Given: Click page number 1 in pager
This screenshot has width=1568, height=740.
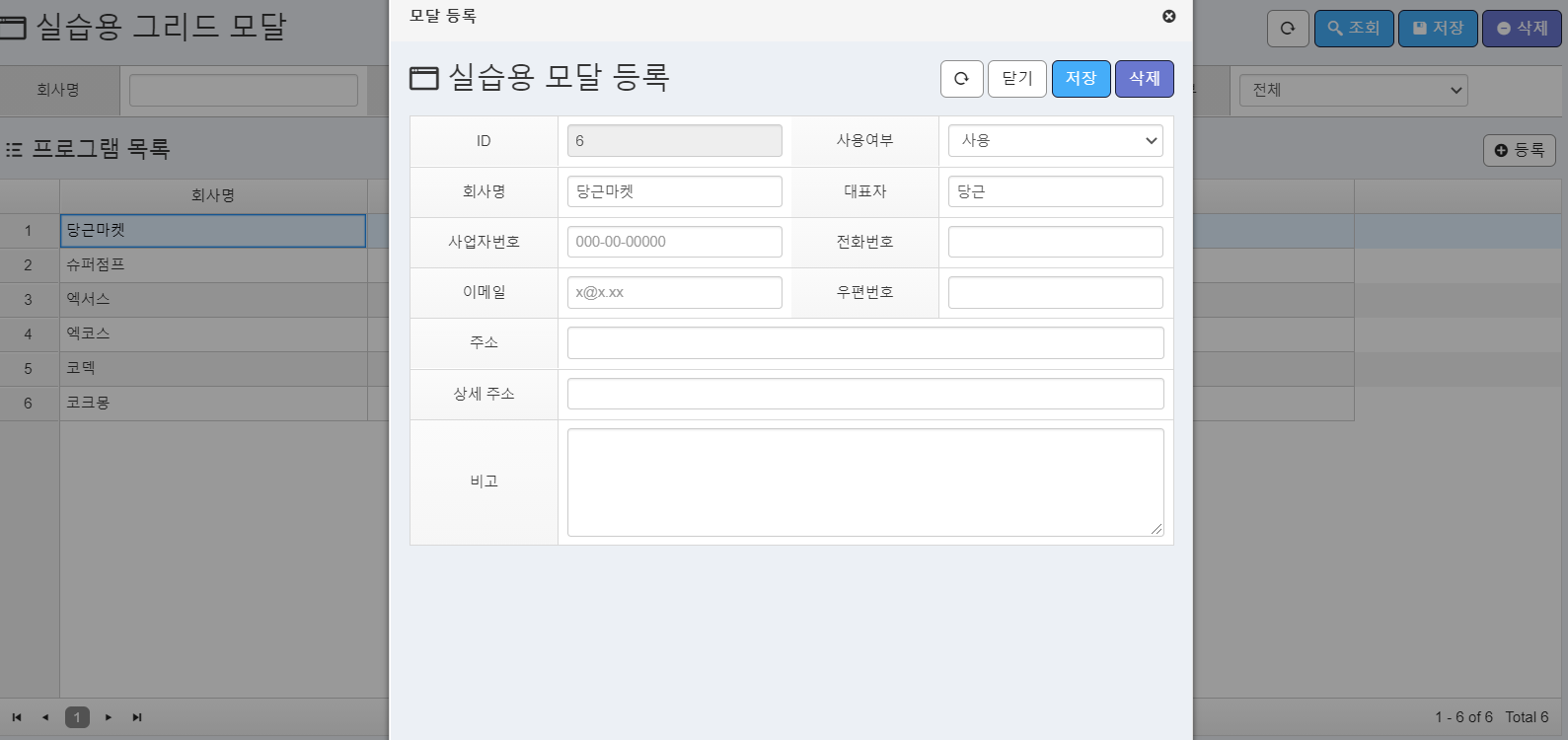Looking at the screenshot, I should (x=77, y=717).
